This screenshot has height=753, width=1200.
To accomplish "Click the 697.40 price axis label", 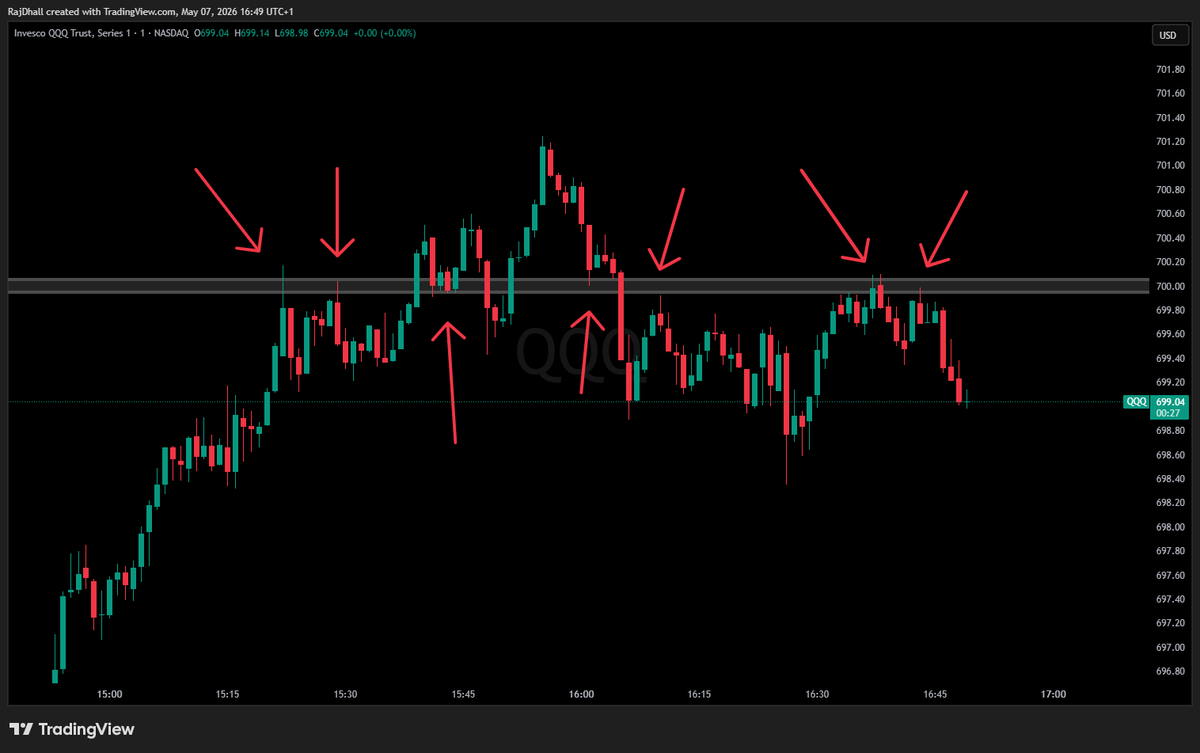I will (x=1170, y=599).
